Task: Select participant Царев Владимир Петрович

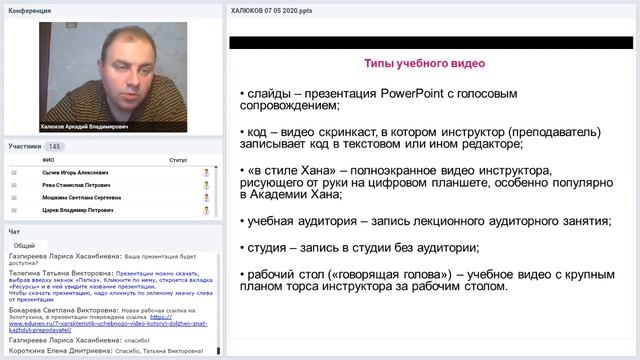Action: pos(78,211)
